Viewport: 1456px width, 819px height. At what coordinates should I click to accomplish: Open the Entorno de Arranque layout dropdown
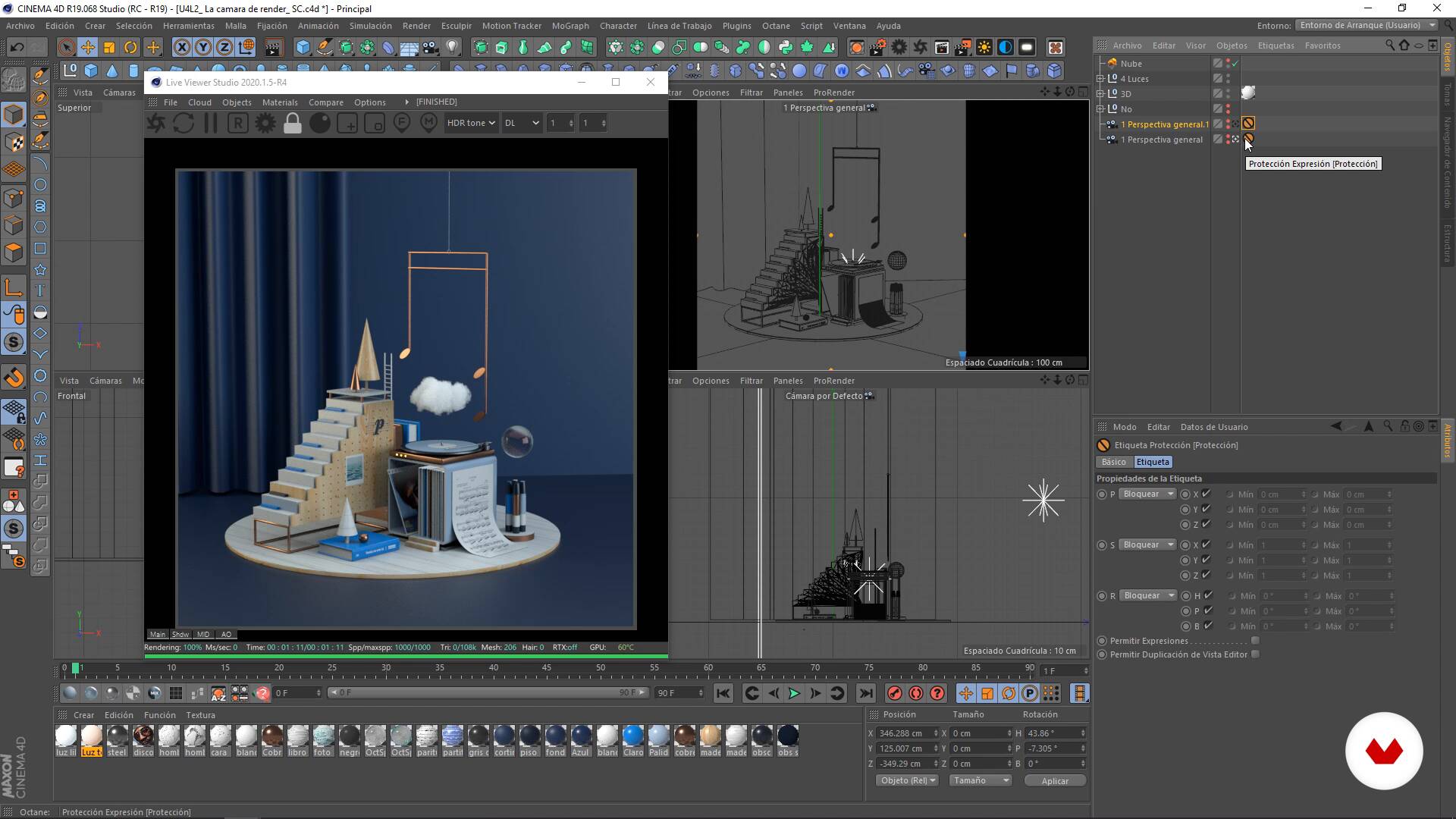1367,25
